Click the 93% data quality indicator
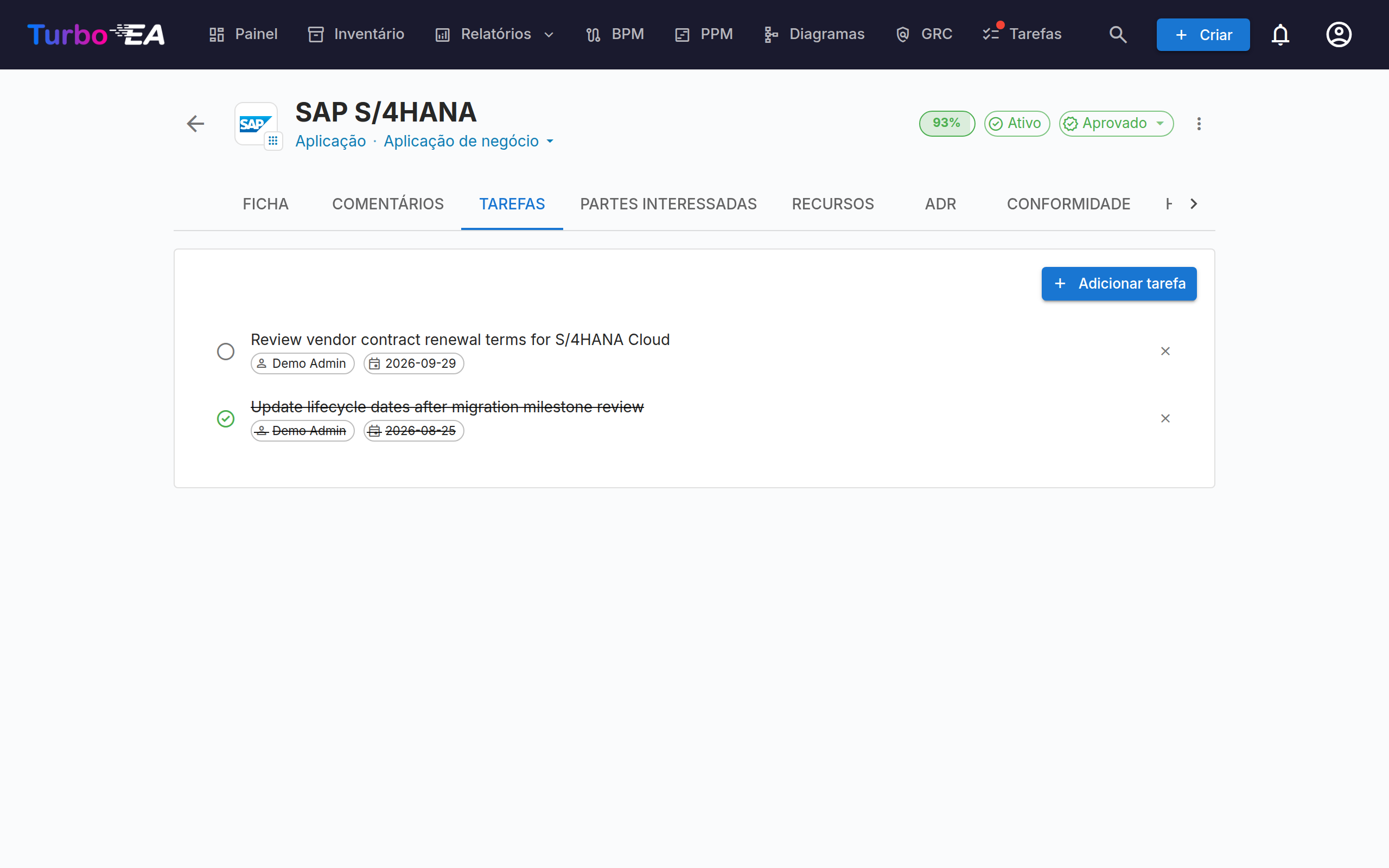Image resolution: width=1389 pixels, height=868 pixels. (946, 124)
